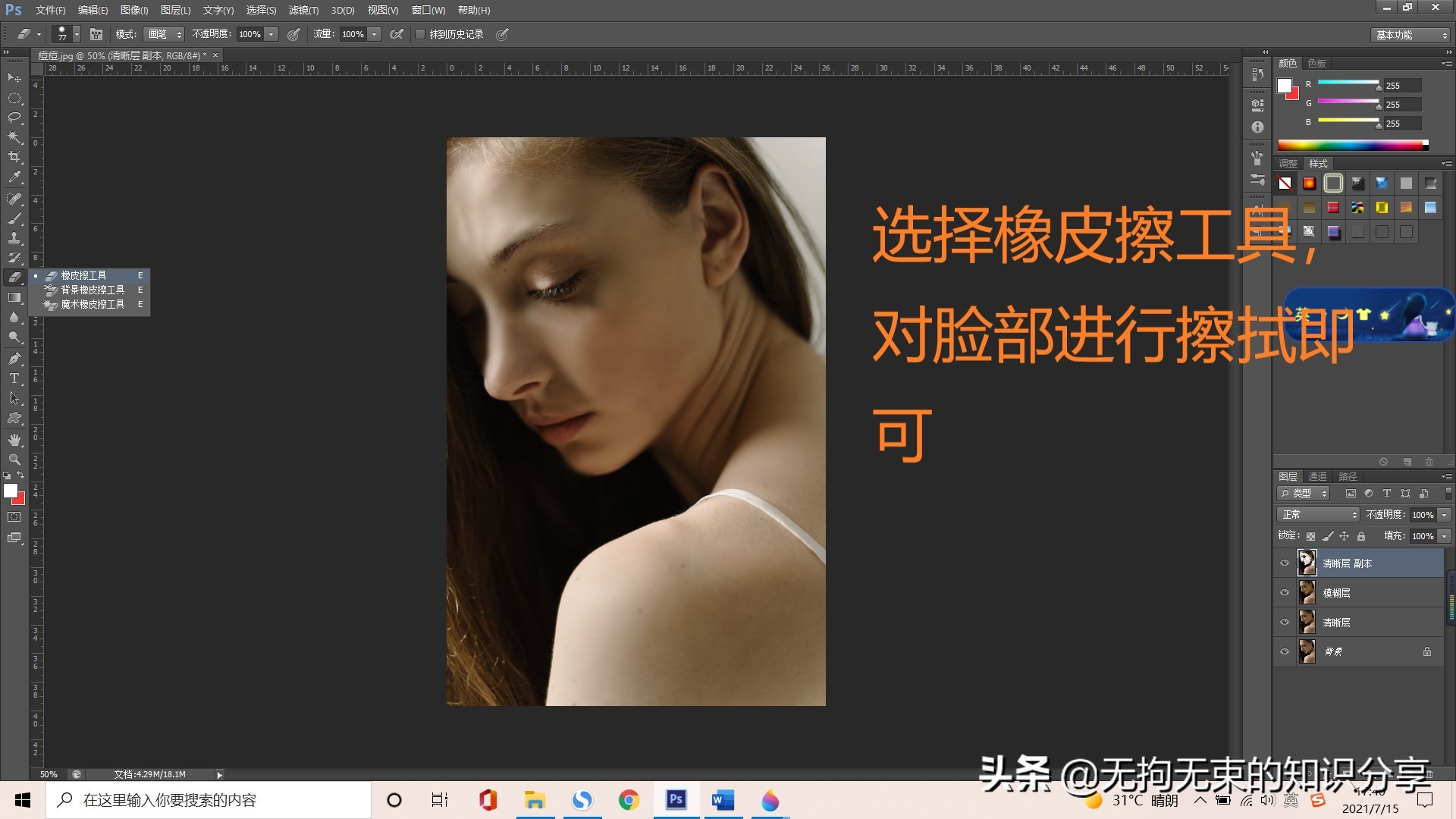
Task: Select the Move tool
Action: [x=14, y=78]
